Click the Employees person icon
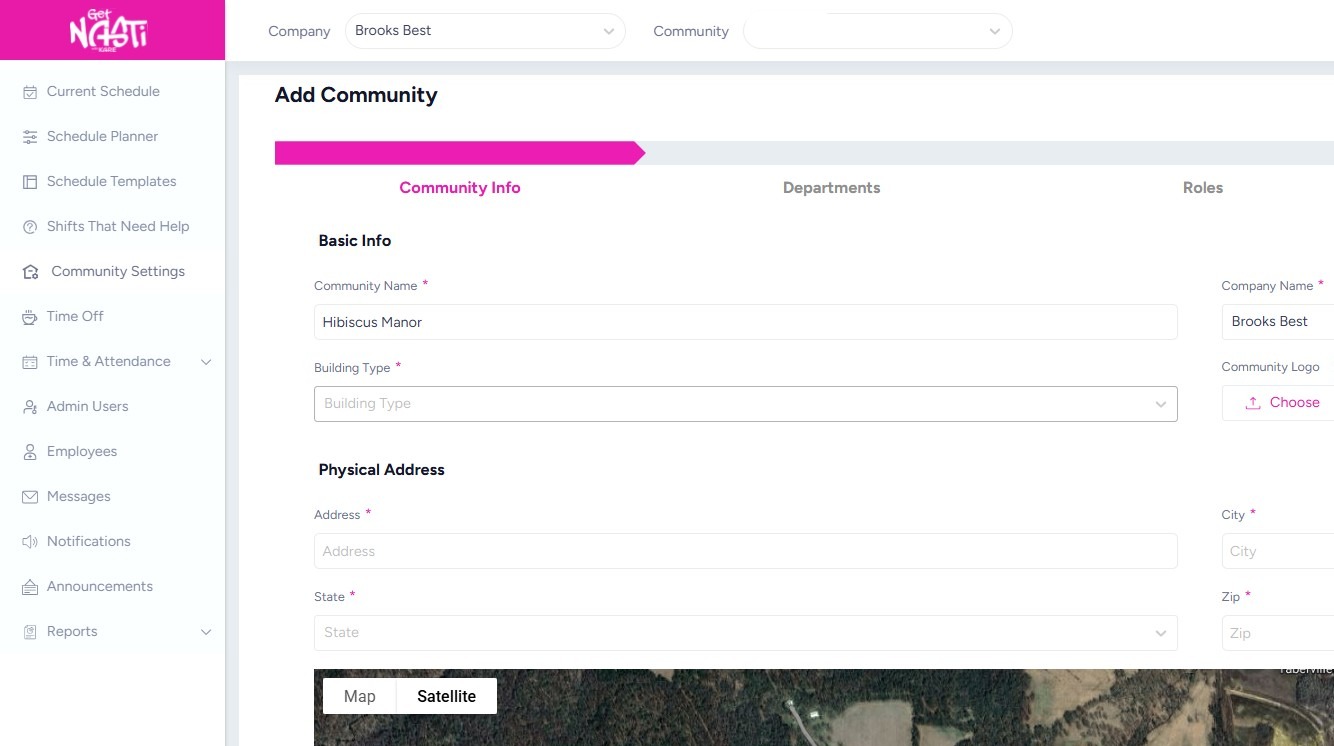Screen dimensions: 1334x746 tap(30, 452)
